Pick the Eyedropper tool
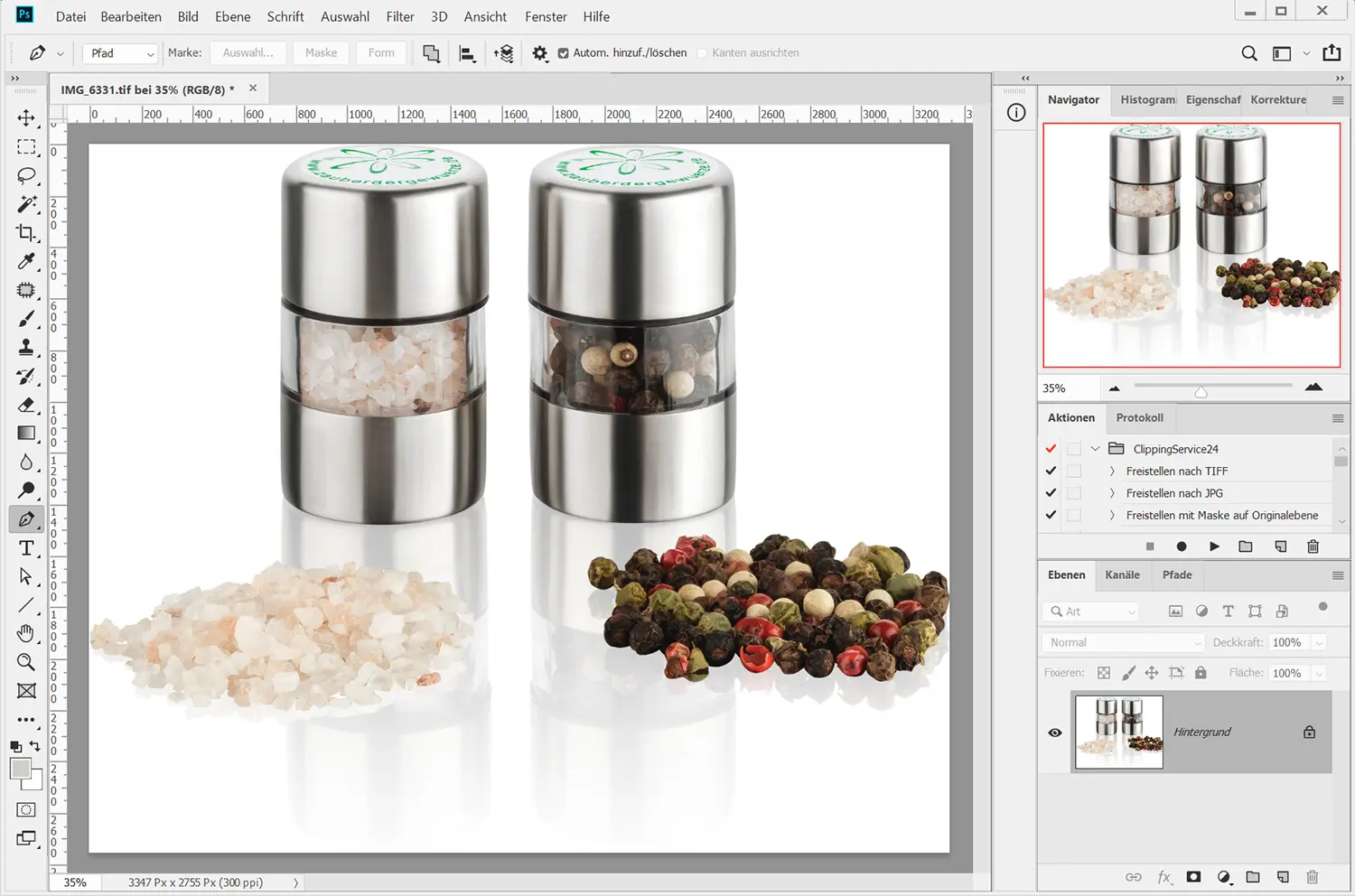This screenshot has width=1355, height=896. click(26, 262)
